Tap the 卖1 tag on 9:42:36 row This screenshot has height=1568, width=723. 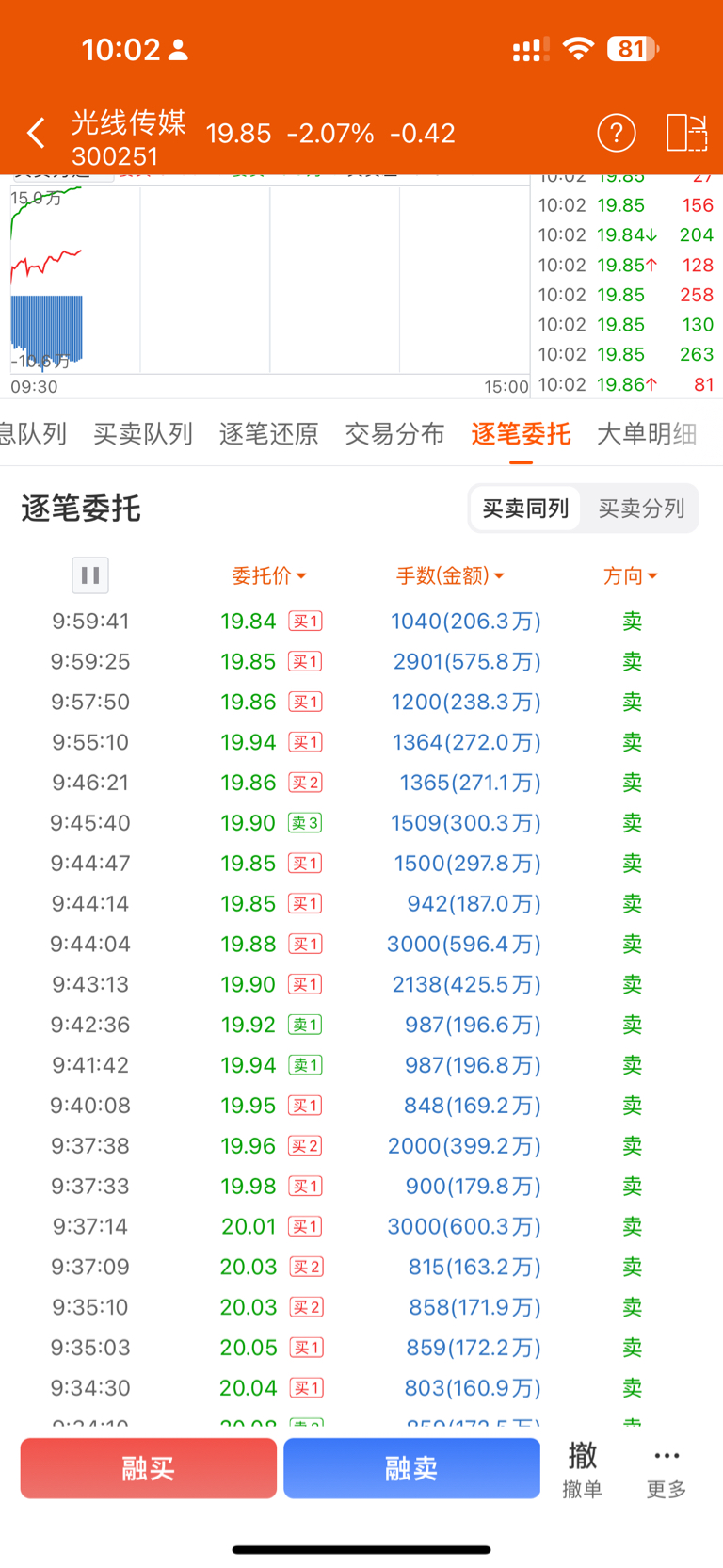coord(305,1025)
